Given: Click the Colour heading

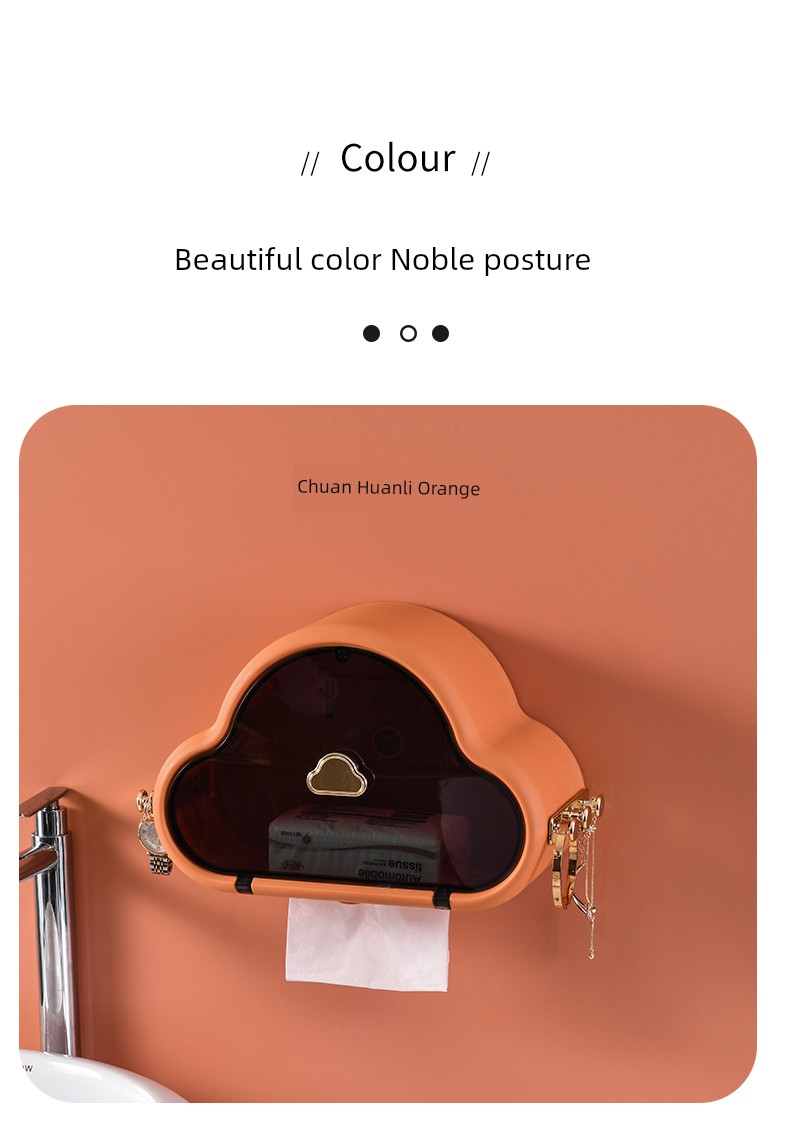Looking at the screenshot, I should coord(398,159).
